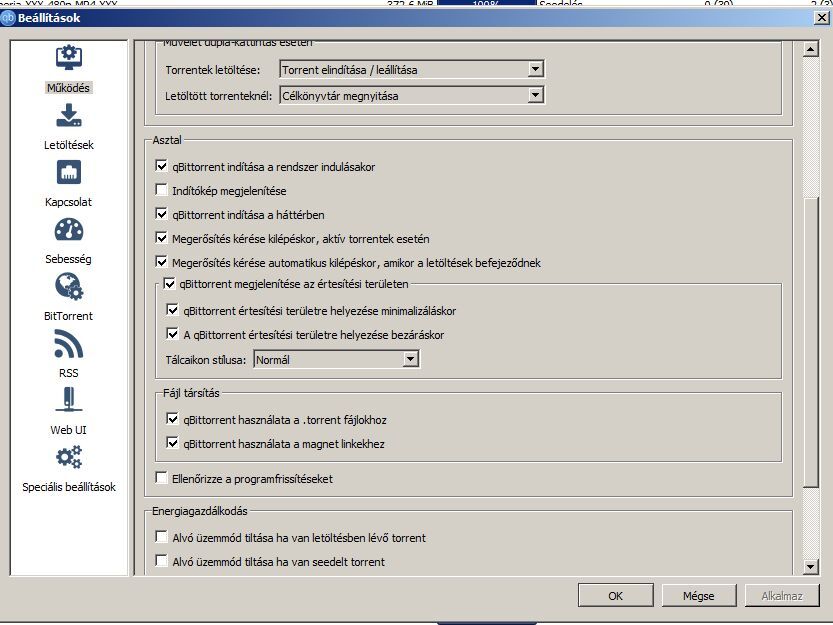Open the Letöltések downloads icon
Screen dimensions: 833x625
[69, 115]
